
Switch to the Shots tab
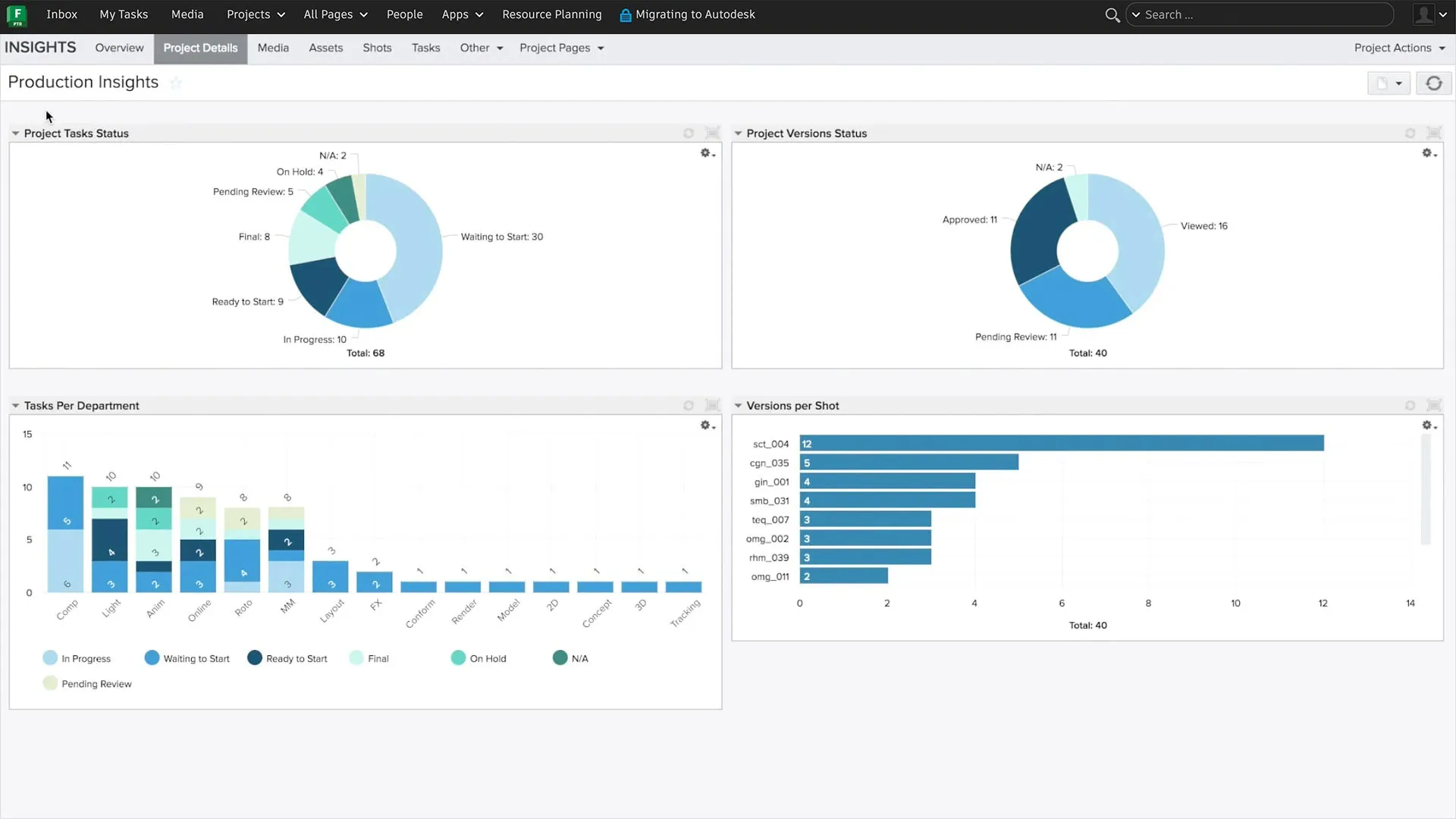click(x=377, y=48)
